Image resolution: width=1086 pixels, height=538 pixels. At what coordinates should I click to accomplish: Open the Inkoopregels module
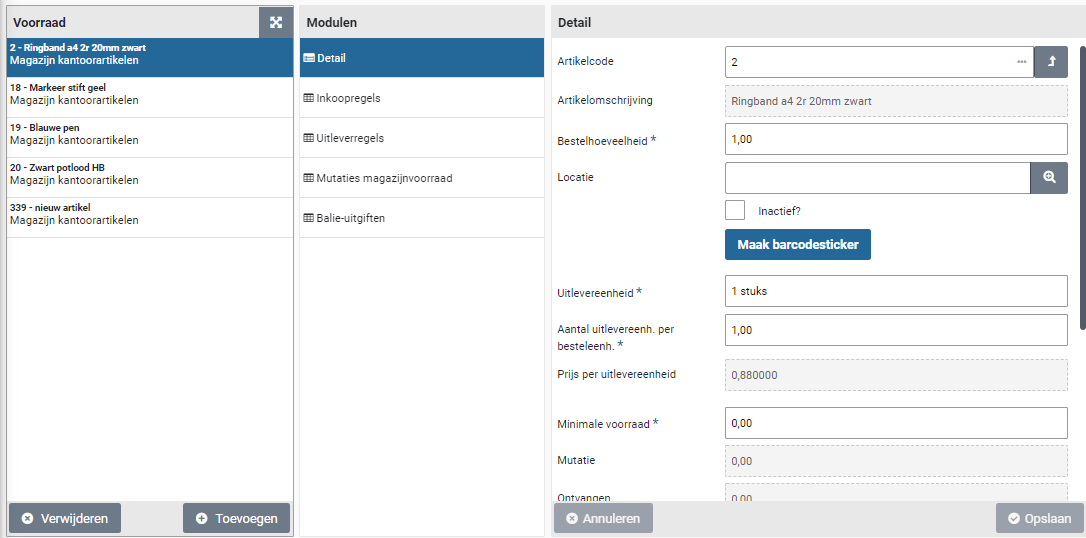coord(421,98)
